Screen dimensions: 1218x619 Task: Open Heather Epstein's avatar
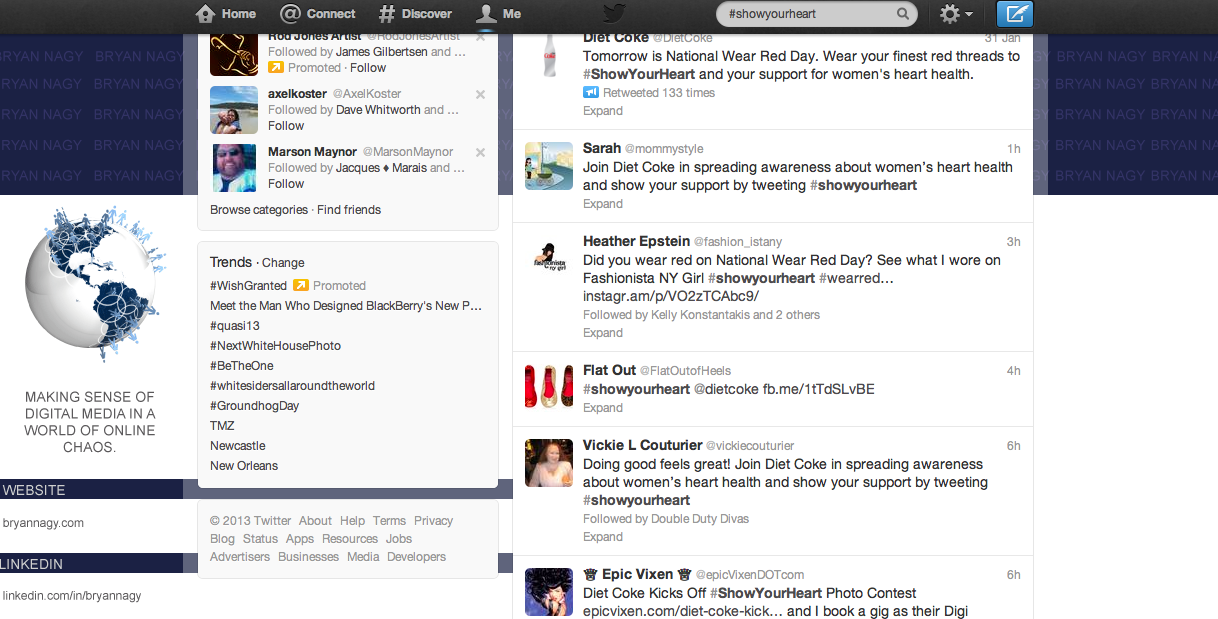coord(549,259)
